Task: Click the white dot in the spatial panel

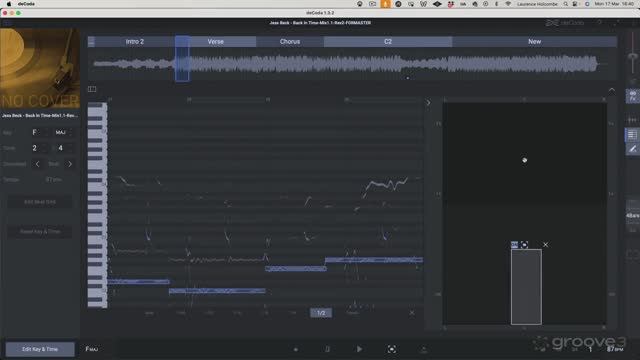Action: pyautogui.click(x=524, y=160)
